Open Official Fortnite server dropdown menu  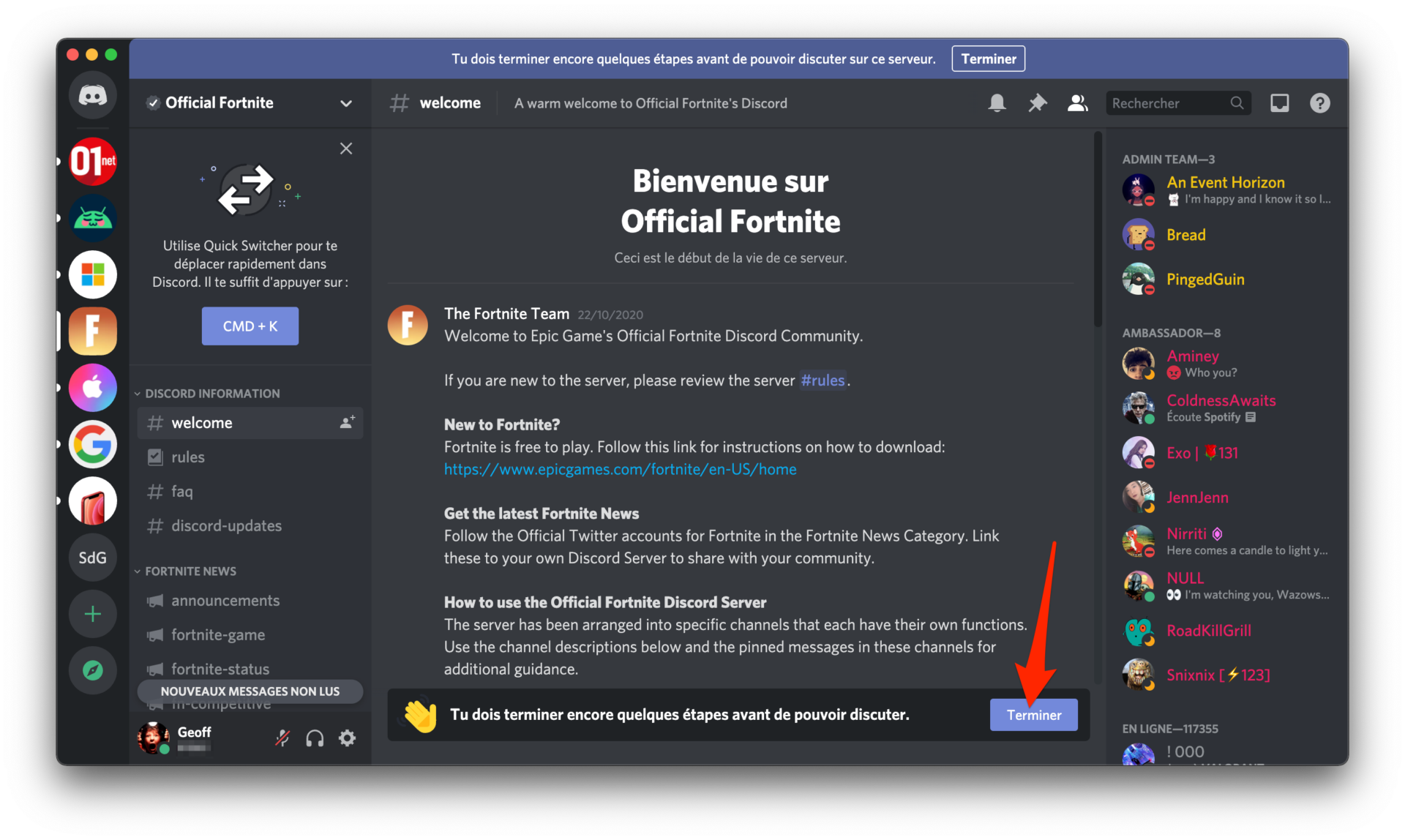[346, 103]
